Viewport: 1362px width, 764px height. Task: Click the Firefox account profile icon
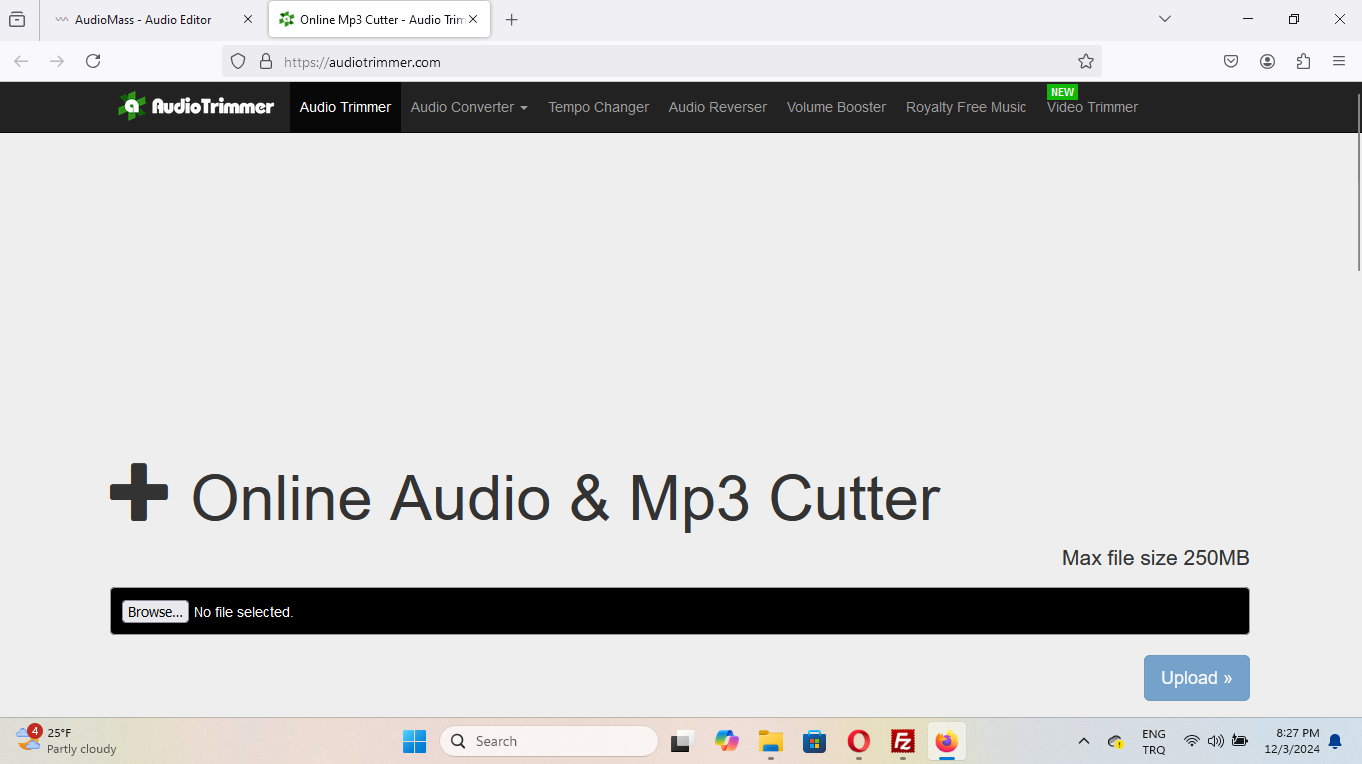tap(1267, 61)
